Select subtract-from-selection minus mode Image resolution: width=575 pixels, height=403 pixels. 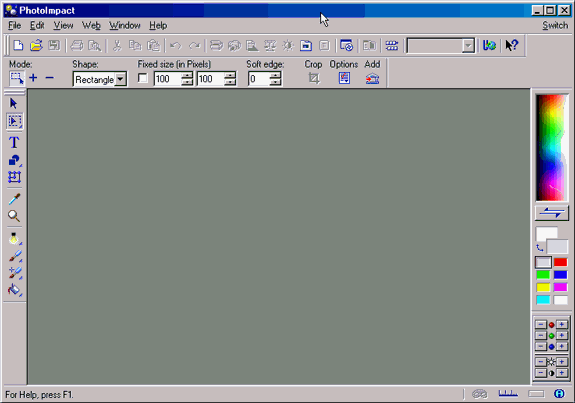[x=50, y=78]
